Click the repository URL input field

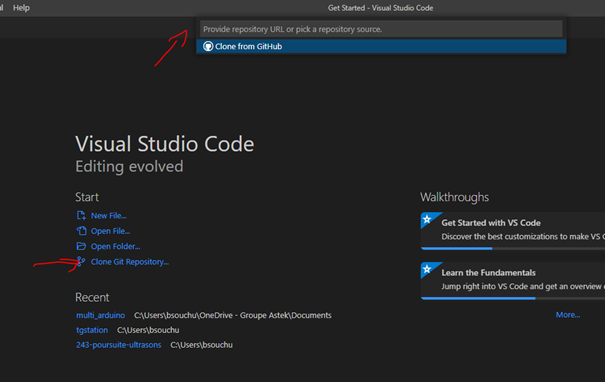tap(381, 29)
